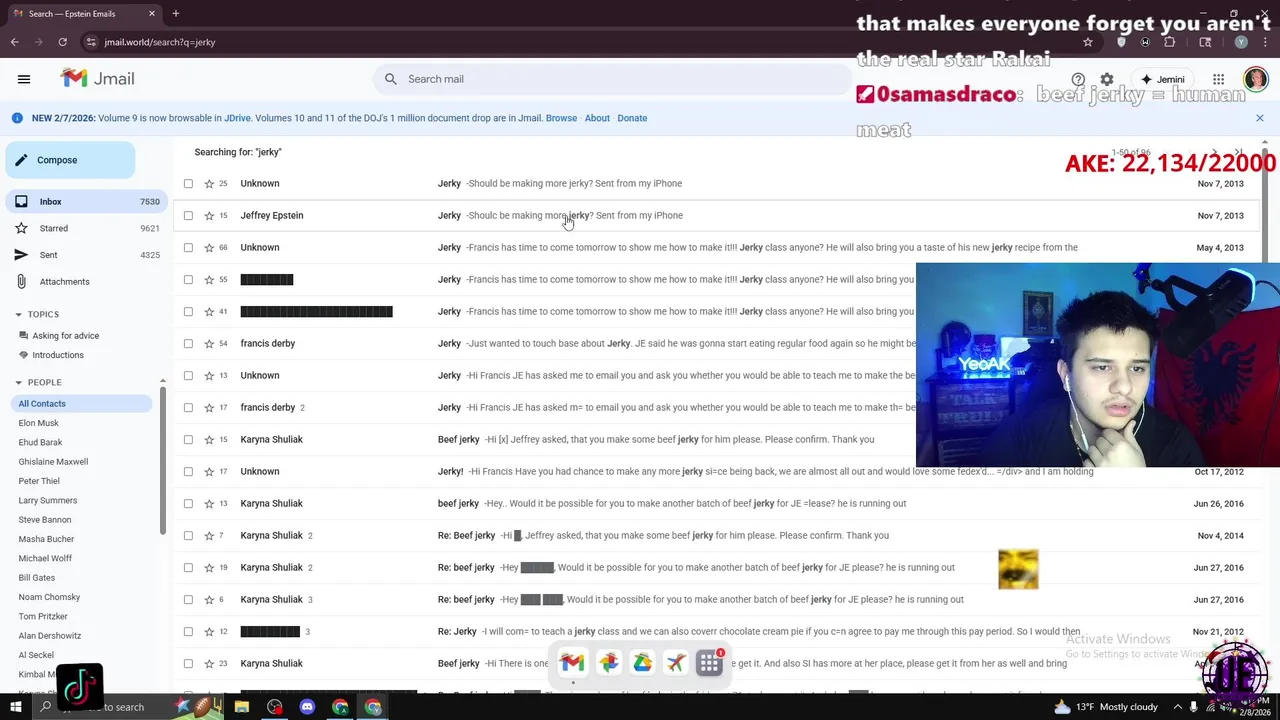Dismiss the announcement banner with X

[1260, 118]
